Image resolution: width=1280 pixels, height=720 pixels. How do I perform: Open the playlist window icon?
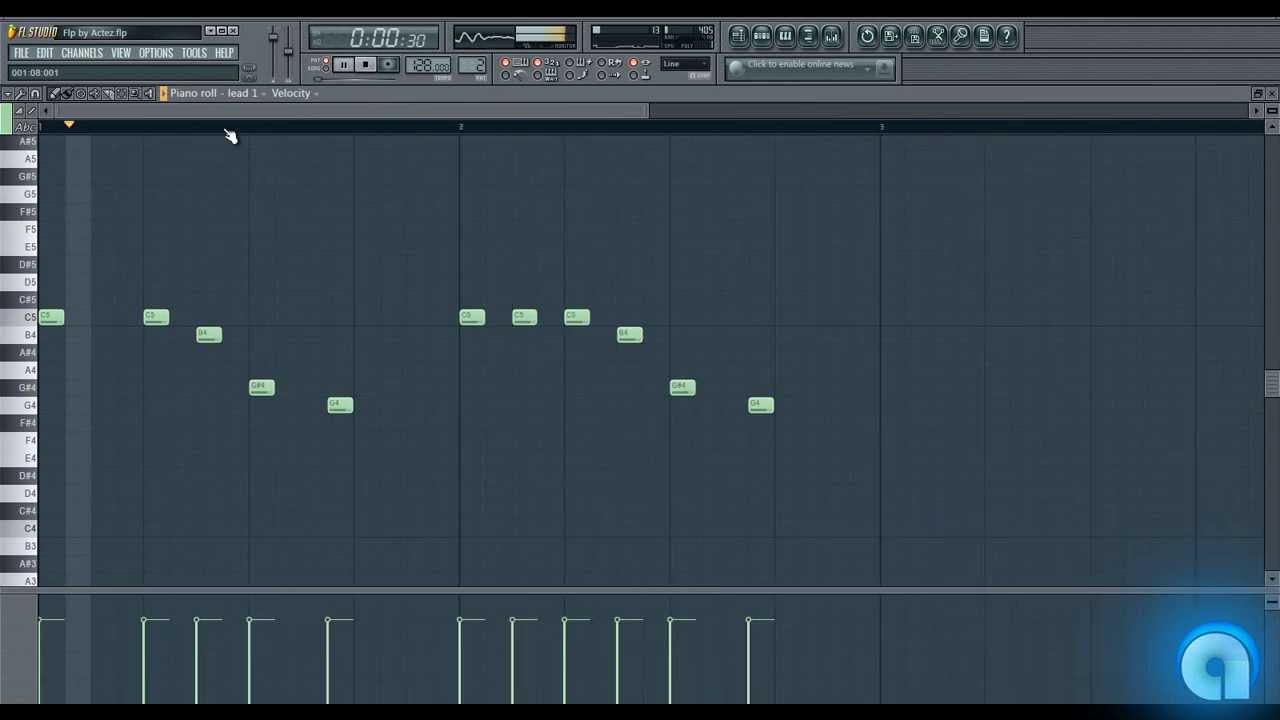pos(738,36)
